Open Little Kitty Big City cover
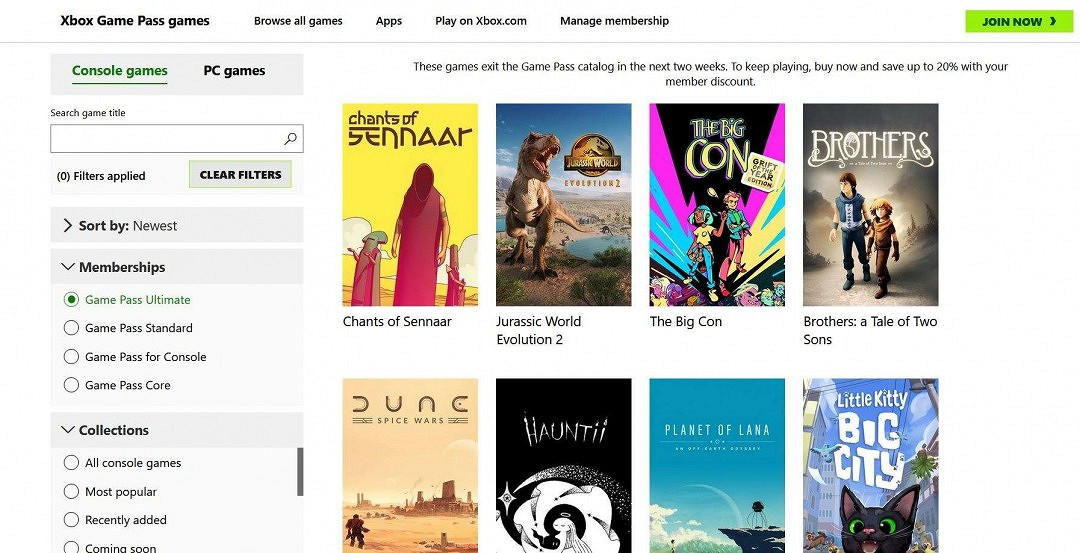Image resolution: width=1080 pixels, height=553 pixels. point(870,465)
